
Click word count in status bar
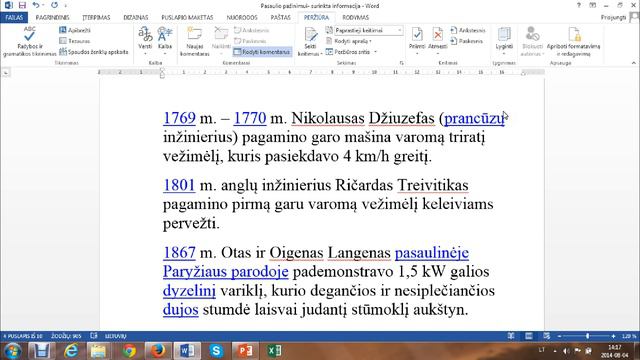tap(66, 336)
